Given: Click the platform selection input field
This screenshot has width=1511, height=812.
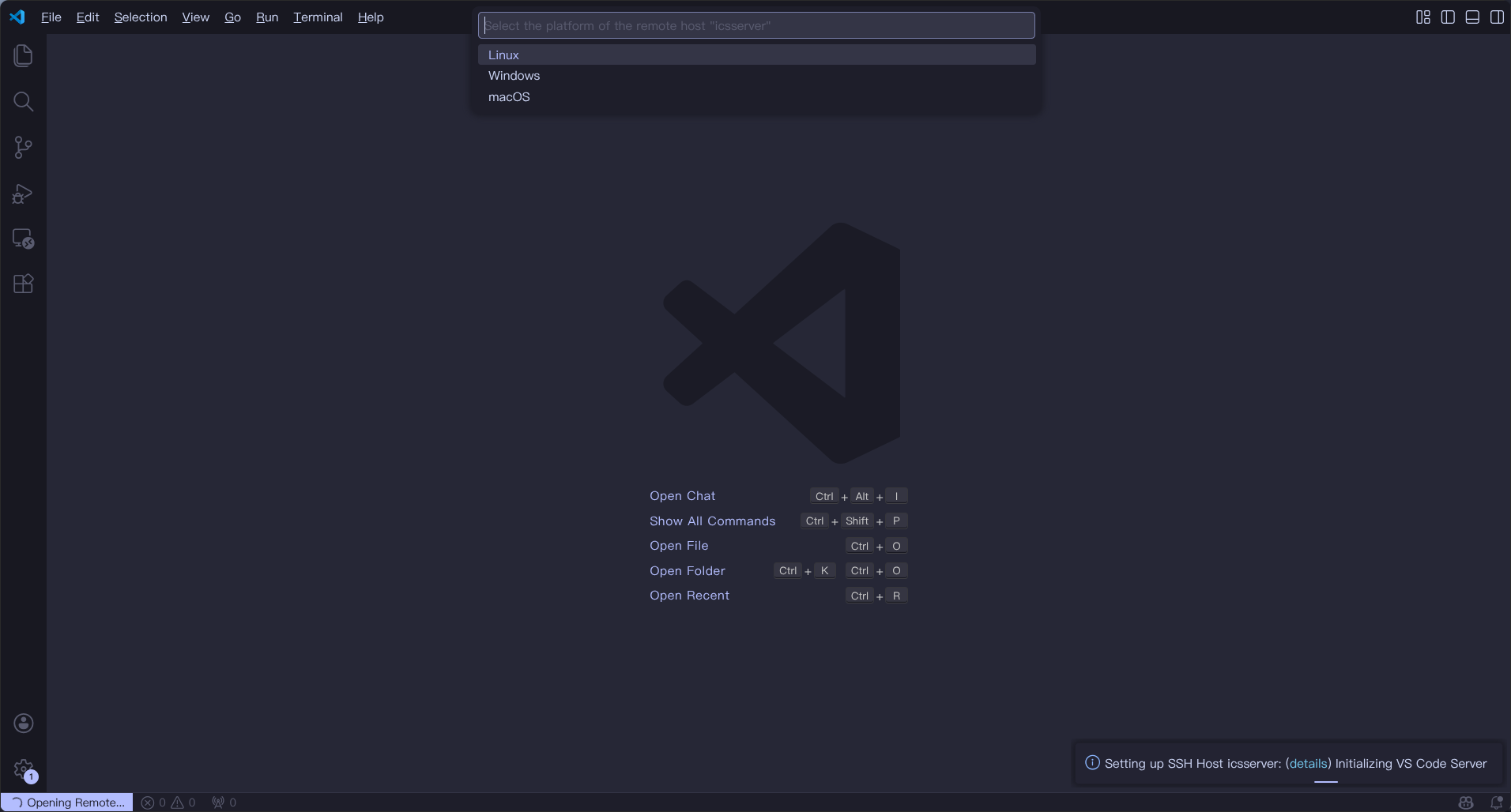Looking at the screenshot, I should [756, 25].
